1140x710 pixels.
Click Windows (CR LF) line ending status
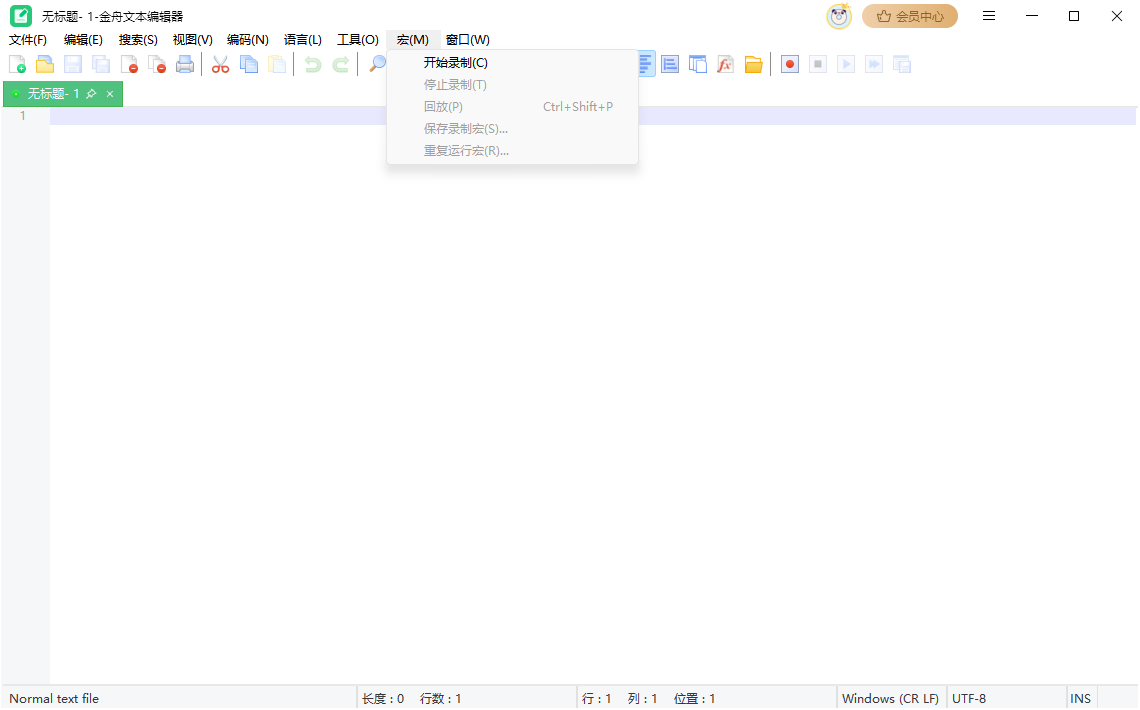[x=891, y=698]
